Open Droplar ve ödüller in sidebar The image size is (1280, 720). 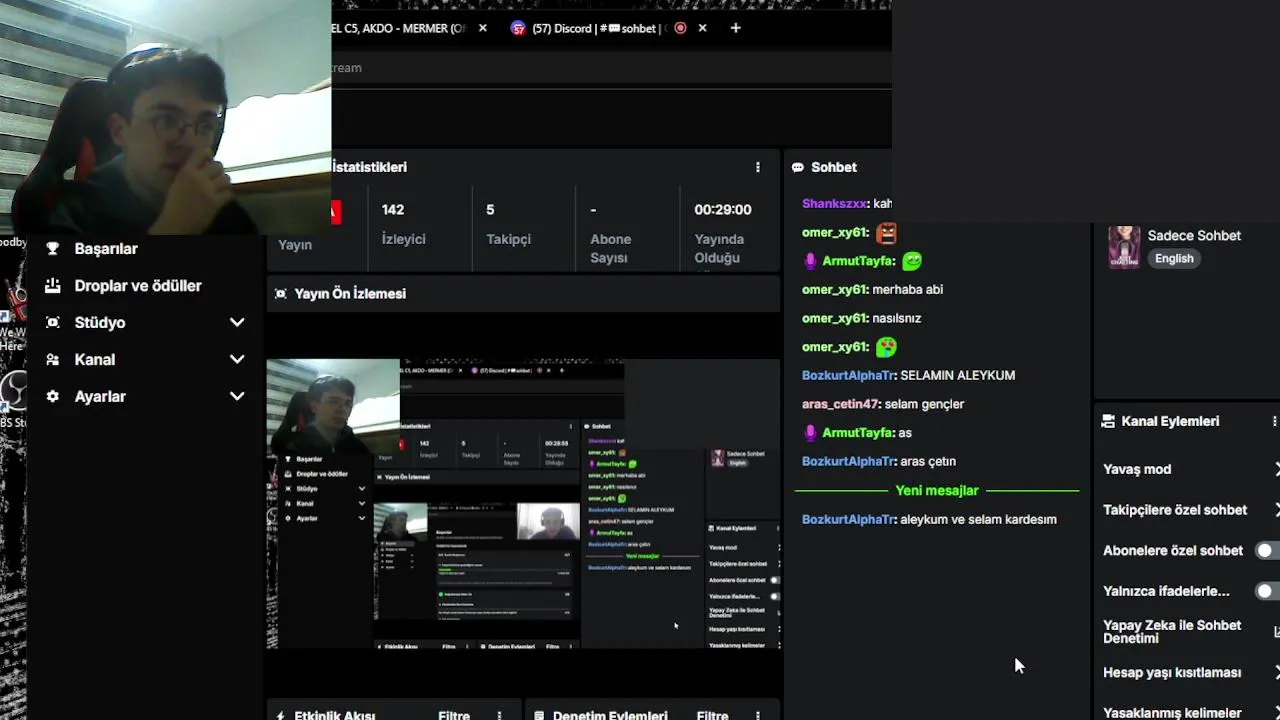pyautogui.click(x=138, y=285)
